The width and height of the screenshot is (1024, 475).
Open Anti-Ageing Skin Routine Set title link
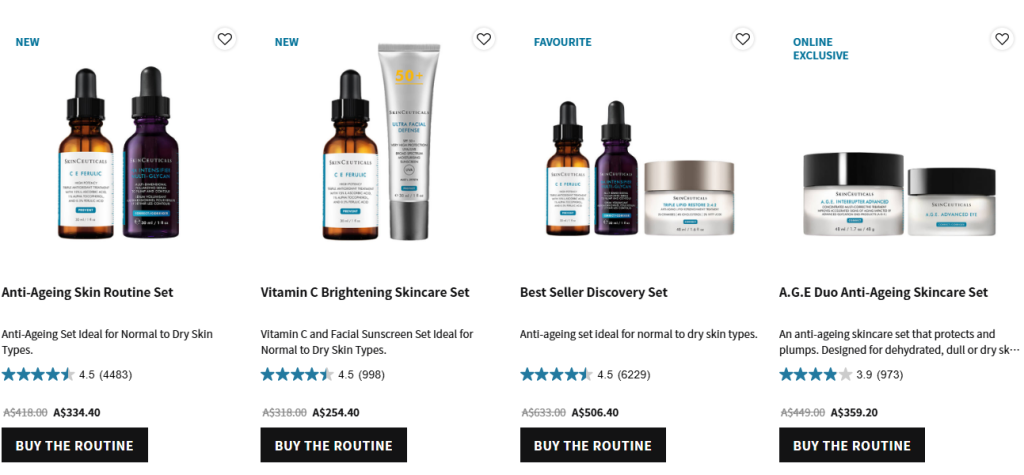coord(88,292)
